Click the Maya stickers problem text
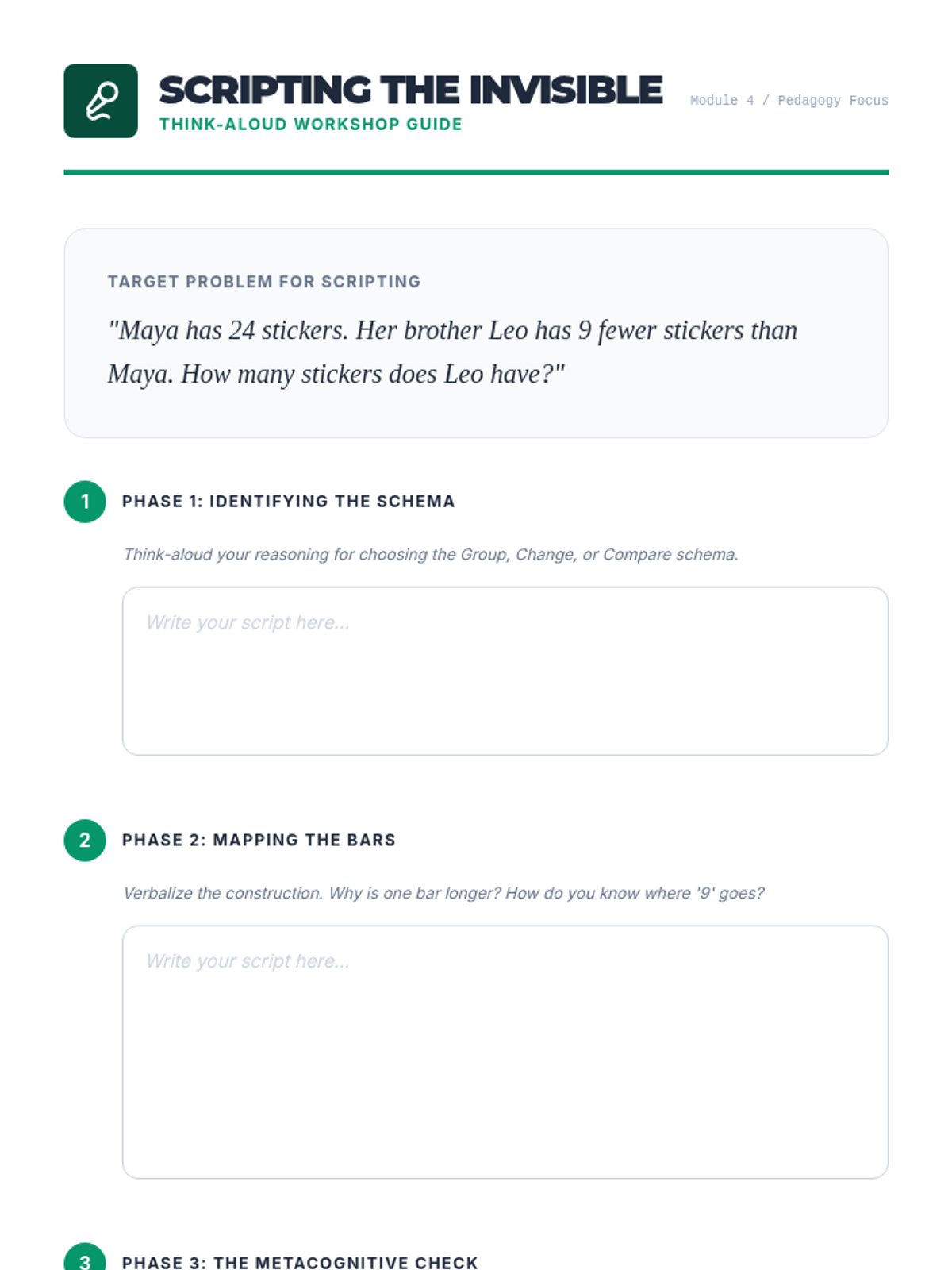Image resolution: width=952 pixels, height=1270 pixels. [x=452, y=352]
